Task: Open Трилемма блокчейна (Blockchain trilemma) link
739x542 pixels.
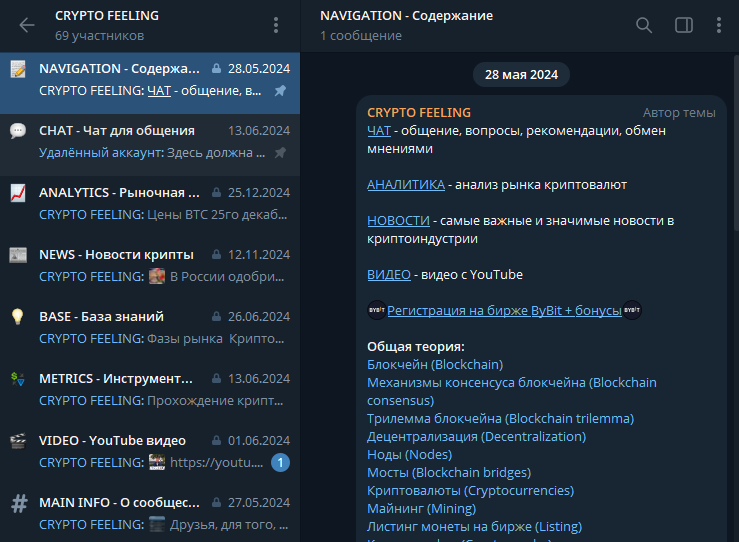Action: (501, 419)
